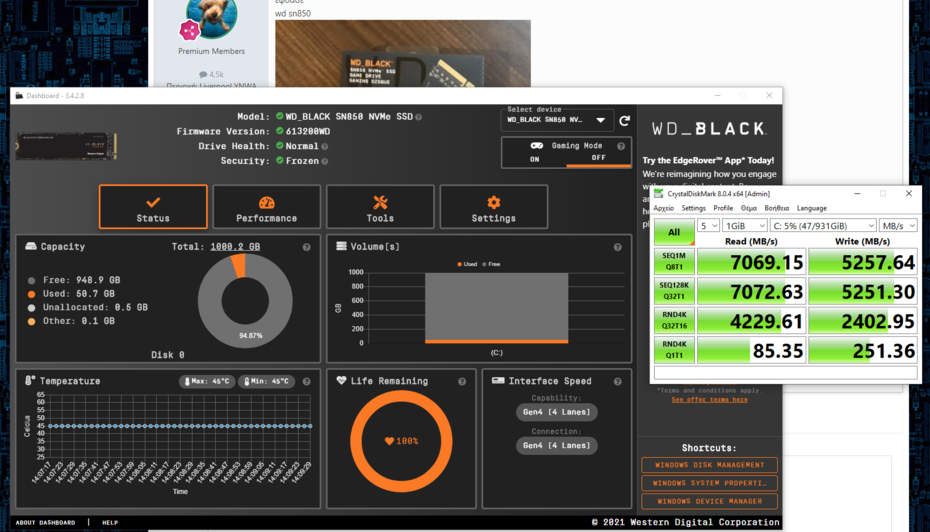Image resolution: width=930 pixels, height=532 pixels.
Task: Open Αρχείο menu in CrystalDiskMark
Action: pos(664,208)
